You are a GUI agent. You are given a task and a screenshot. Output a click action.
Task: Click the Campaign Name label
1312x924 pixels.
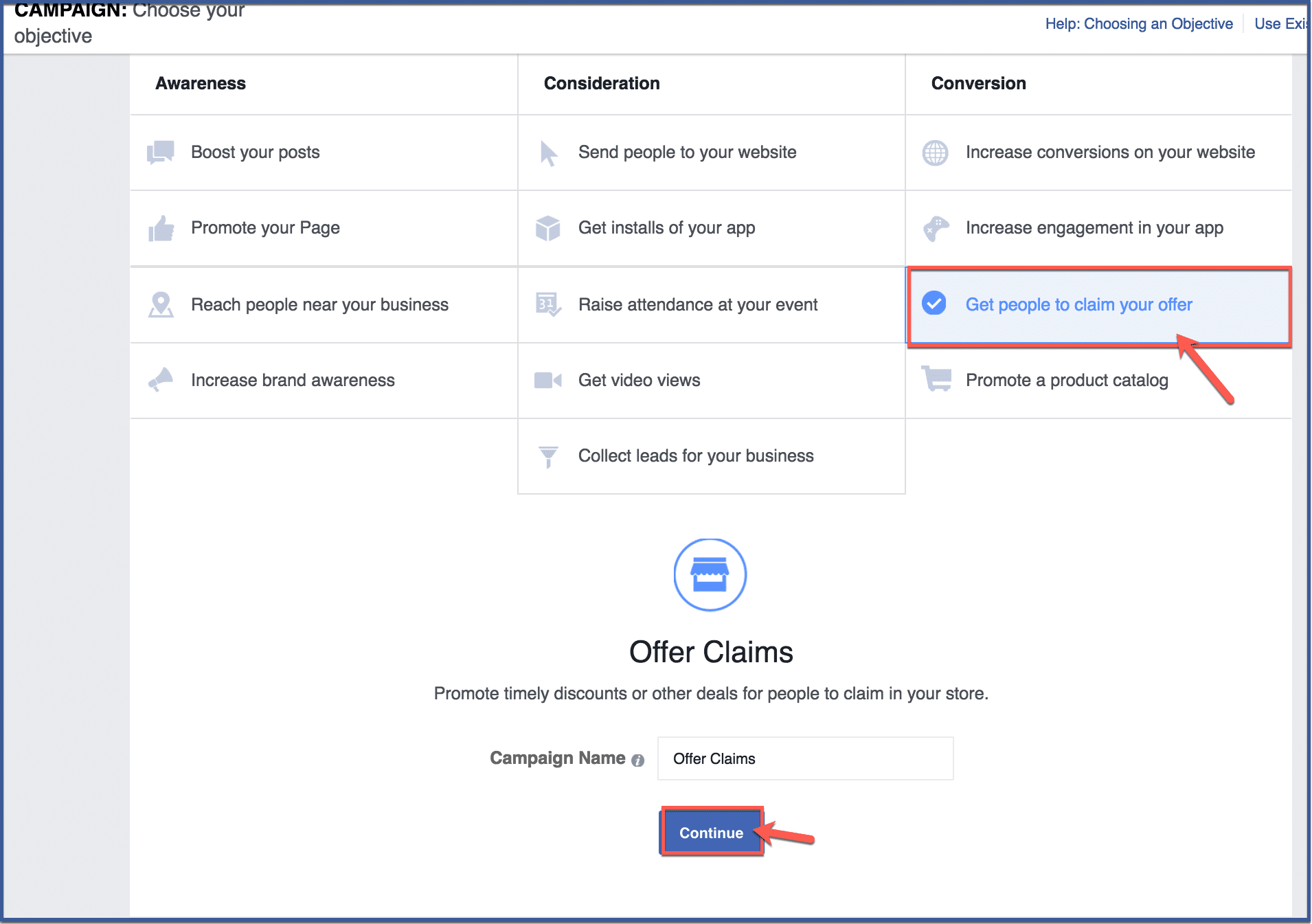tap(557, 758)
